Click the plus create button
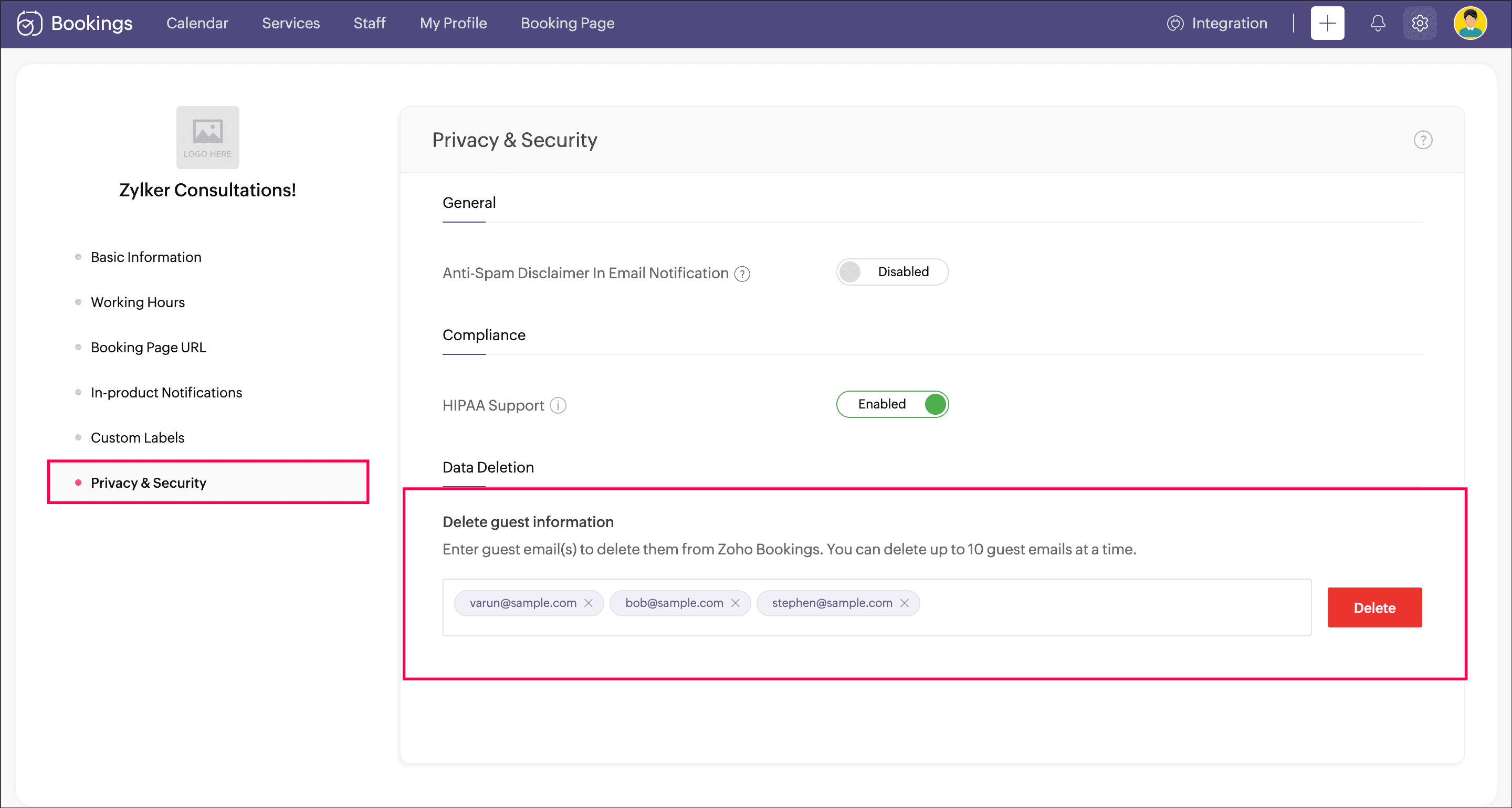The width and height of the screenshot is (1512, 808). point(1327,24)
